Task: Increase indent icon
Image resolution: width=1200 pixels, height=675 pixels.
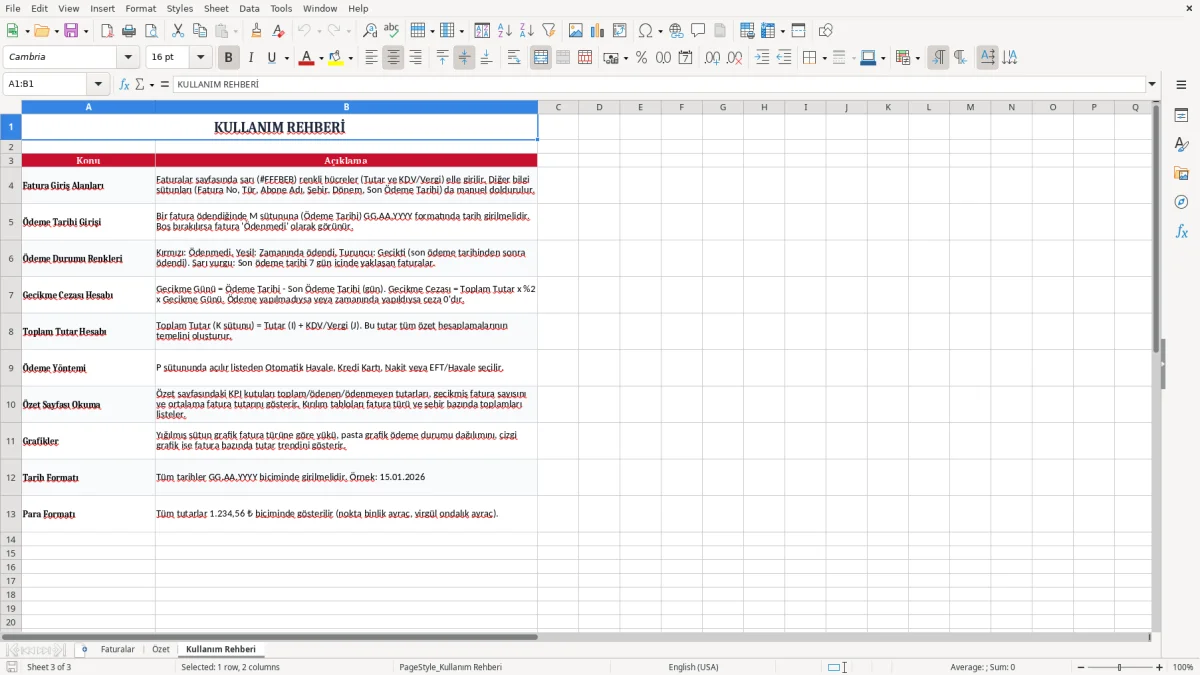Action: pos(762,58)
